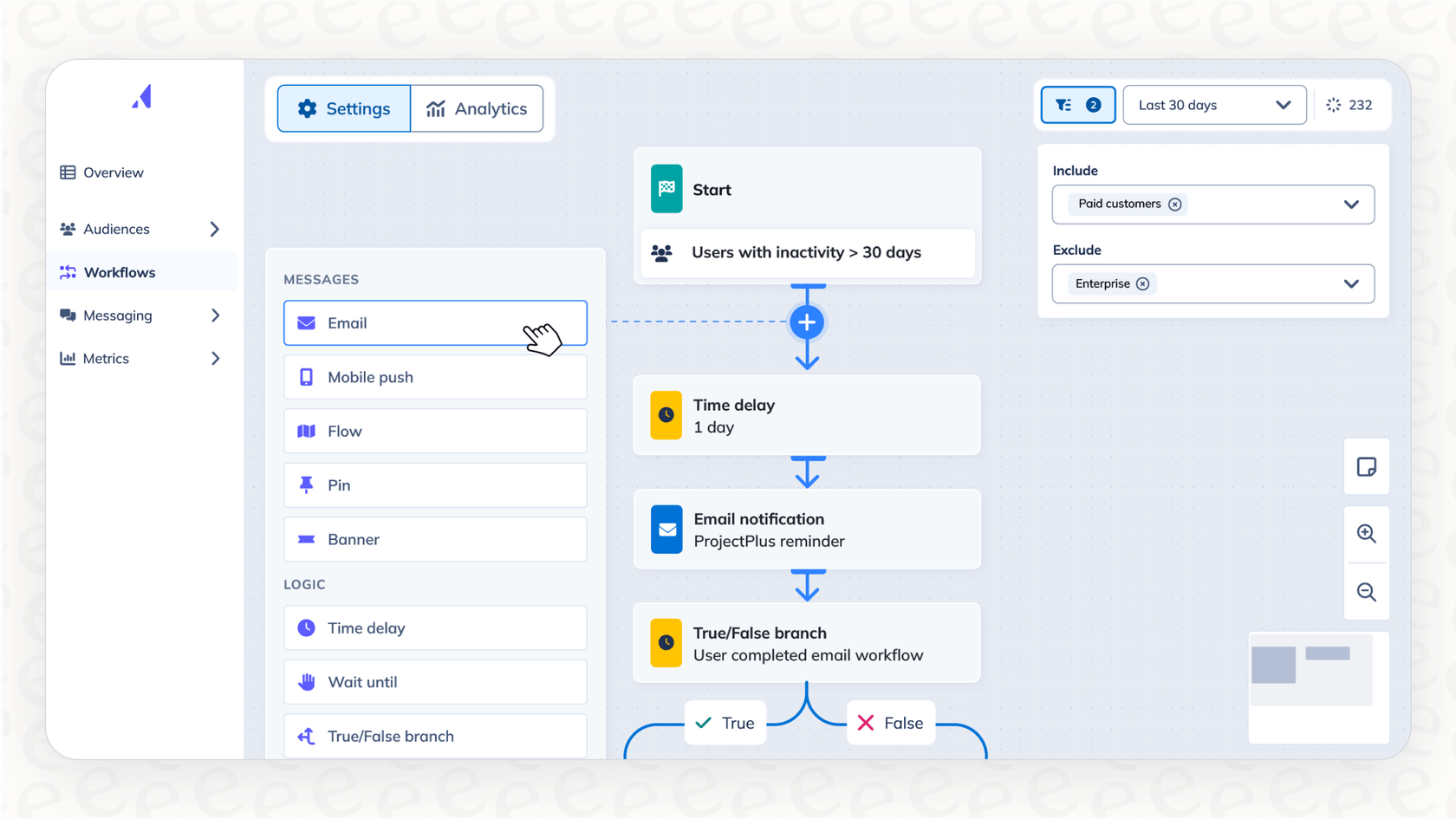Click the Mobile push icon
1456x819 pixels.
coord(306,376)
